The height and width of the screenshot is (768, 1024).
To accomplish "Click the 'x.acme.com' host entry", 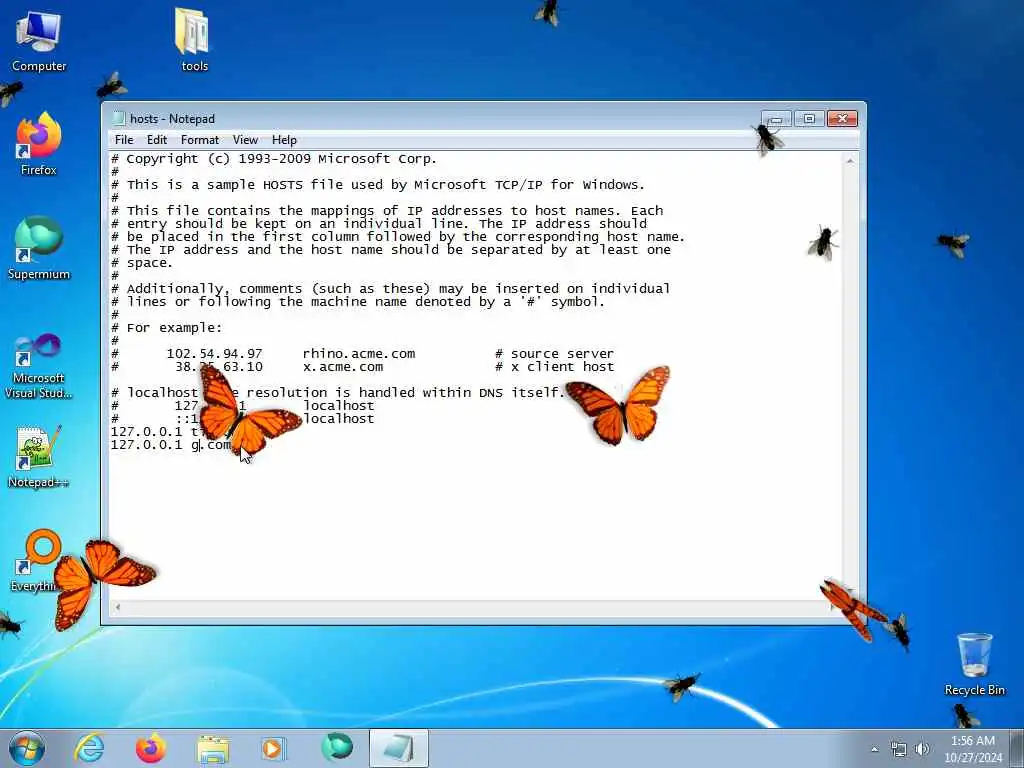I will 343,366.
